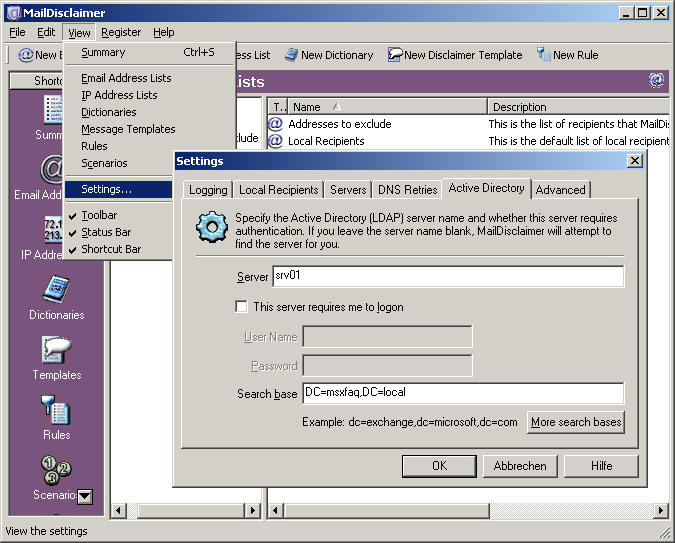Screen dimensions: 675x543
Task: Click left pane scroll-left arrow
Action: point(118,511)
